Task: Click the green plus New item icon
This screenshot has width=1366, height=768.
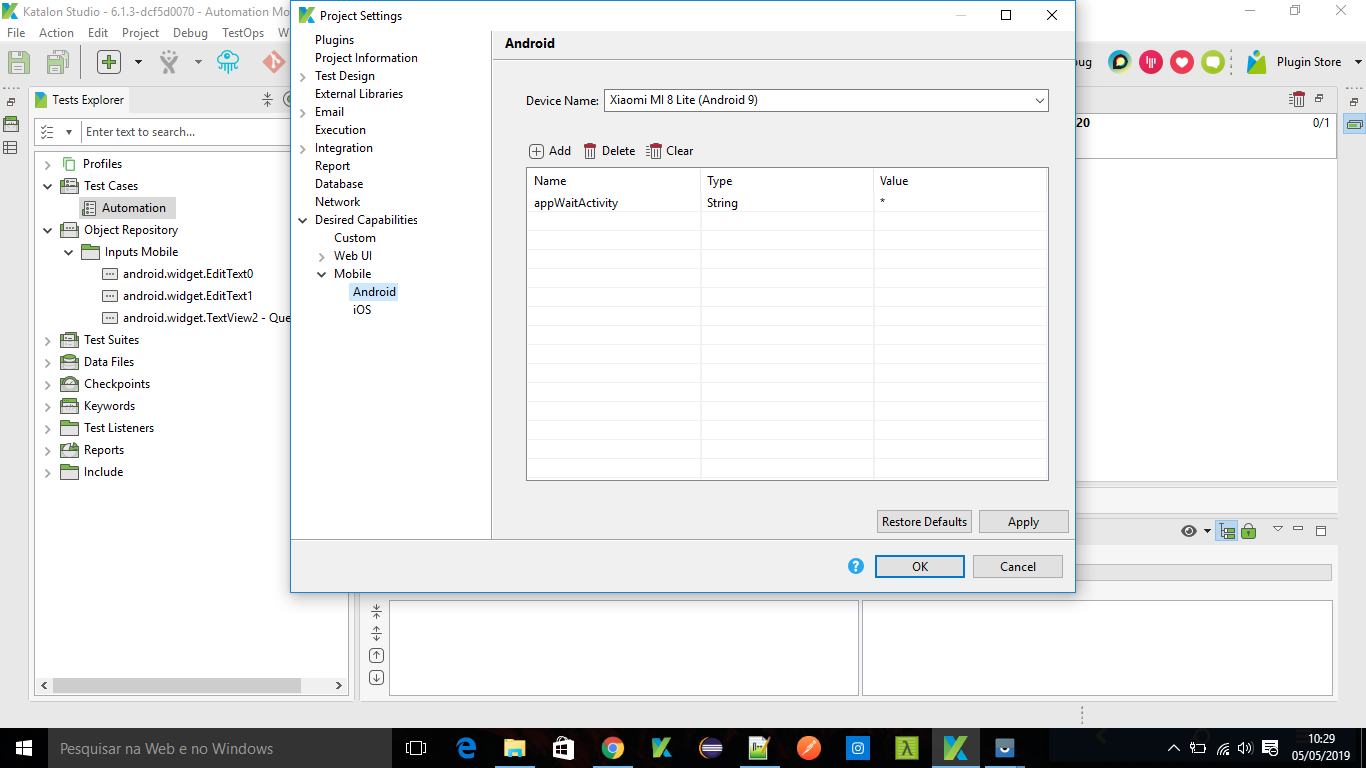Action: click(x=109, y=62)
